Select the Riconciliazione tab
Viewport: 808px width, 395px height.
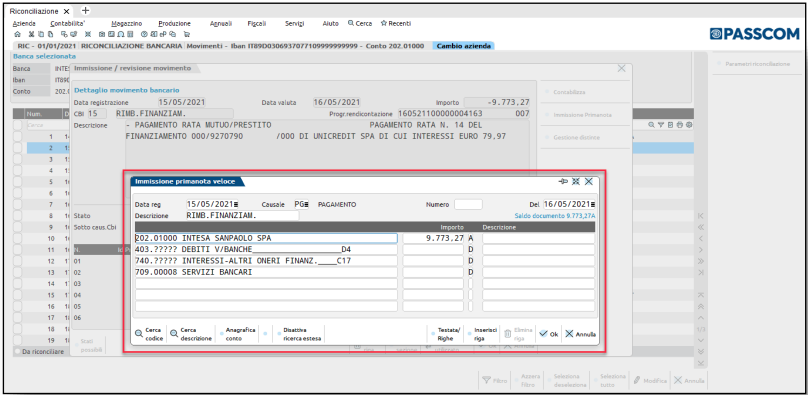[35, 11]
